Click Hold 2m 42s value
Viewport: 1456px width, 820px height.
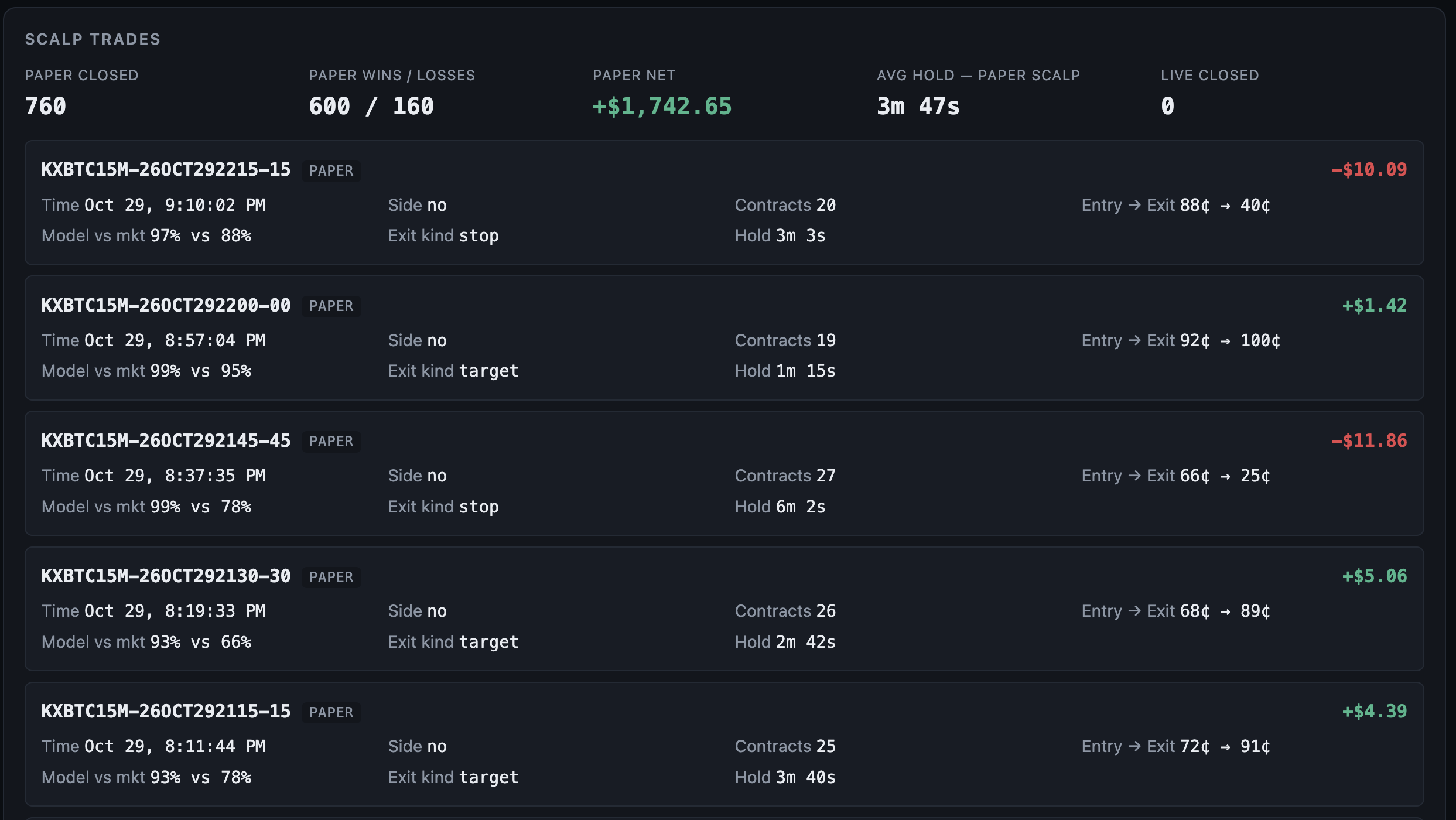(806, 642)
